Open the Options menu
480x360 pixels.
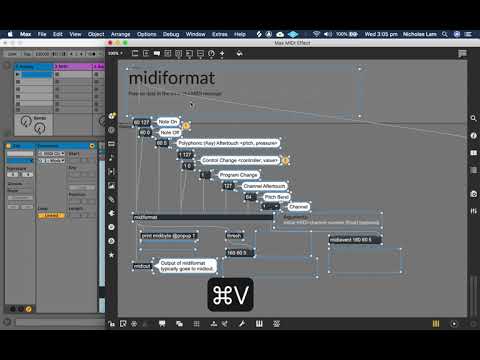coord(147,34)
